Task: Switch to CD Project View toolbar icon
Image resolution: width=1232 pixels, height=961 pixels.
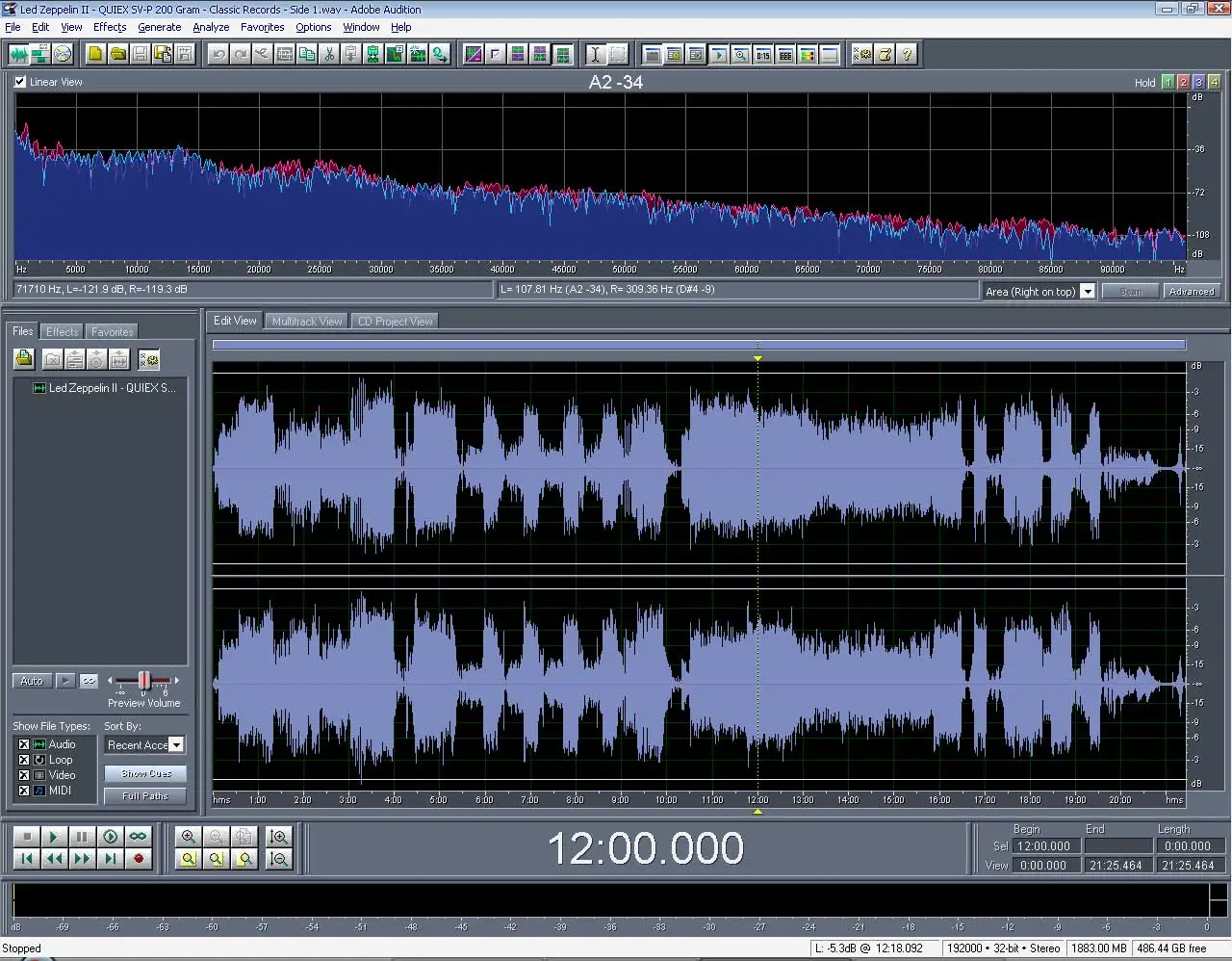Action: [x=63, y=54]
